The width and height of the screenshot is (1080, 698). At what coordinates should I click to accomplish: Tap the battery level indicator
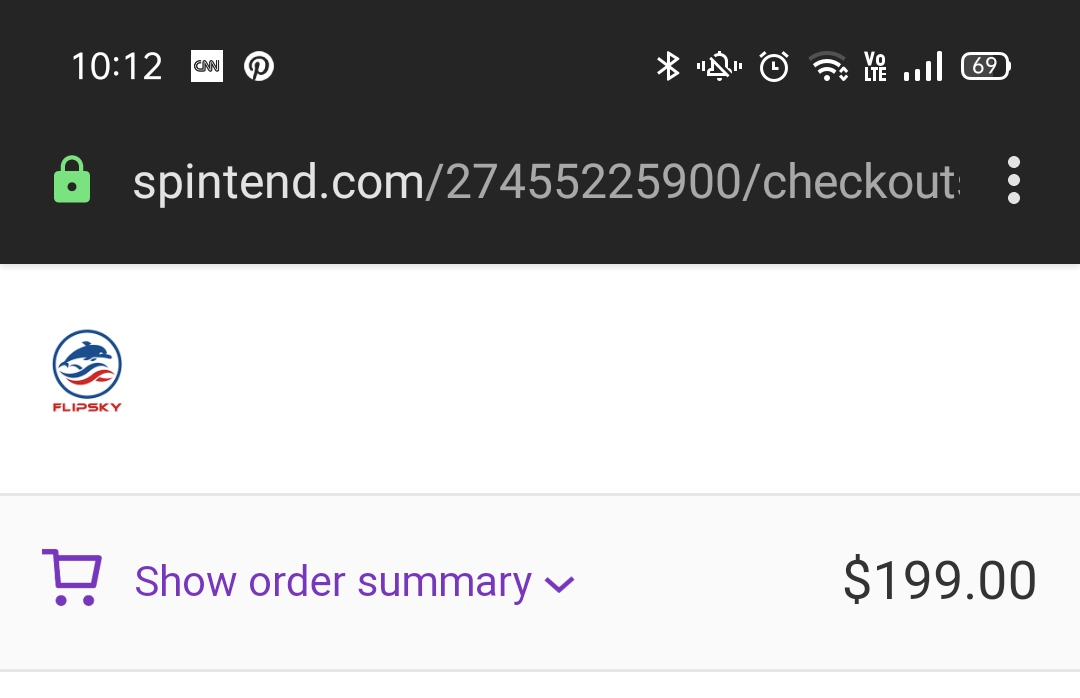[x=986, y=67]
